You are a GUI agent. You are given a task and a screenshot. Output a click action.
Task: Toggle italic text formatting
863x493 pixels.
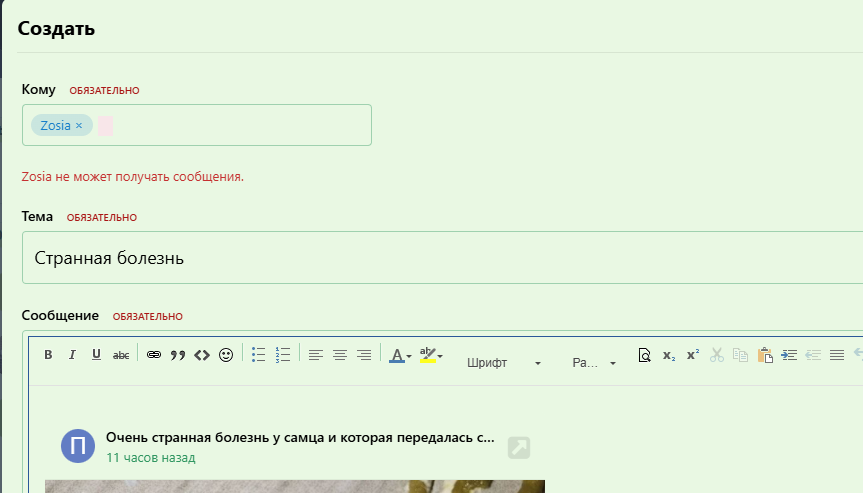pyautogui.click(x=72, y=355)
